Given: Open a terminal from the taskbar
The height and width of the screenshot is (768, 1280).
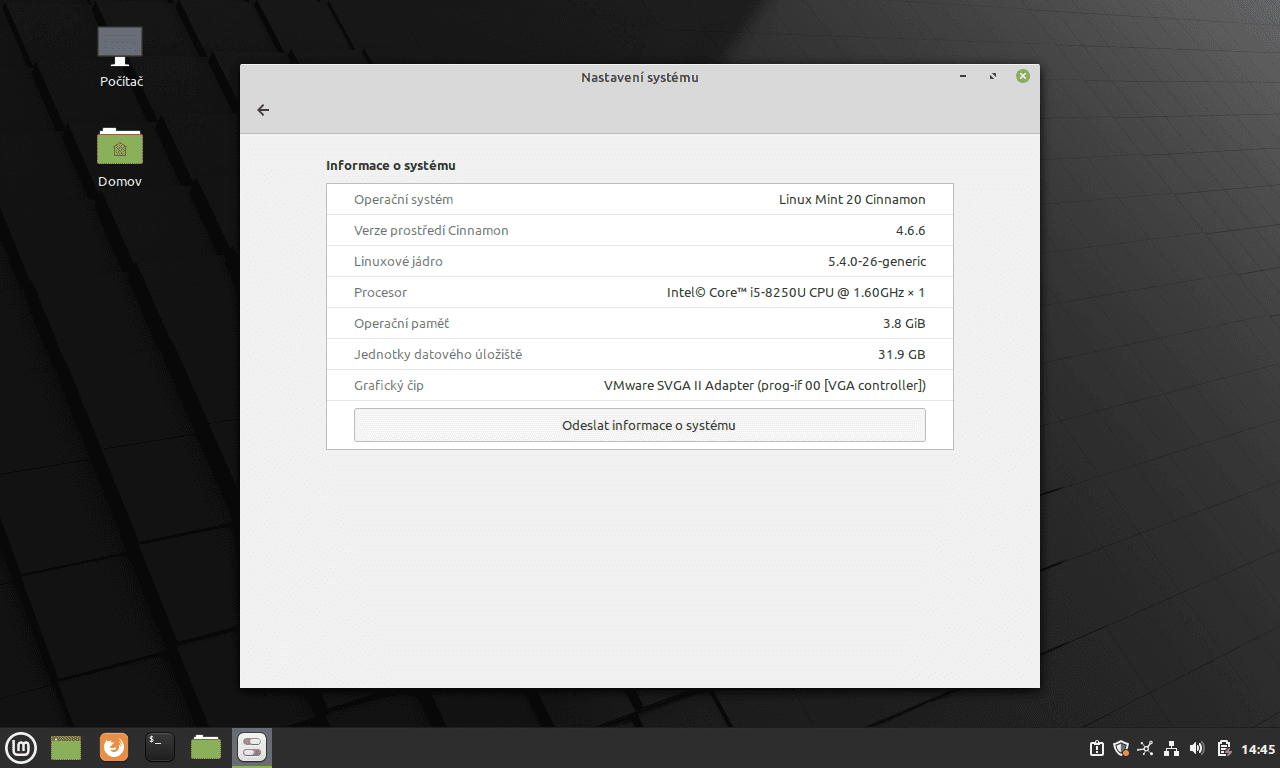Looking at the screenshot, I should pyautogui.click(x=159, y=747).
